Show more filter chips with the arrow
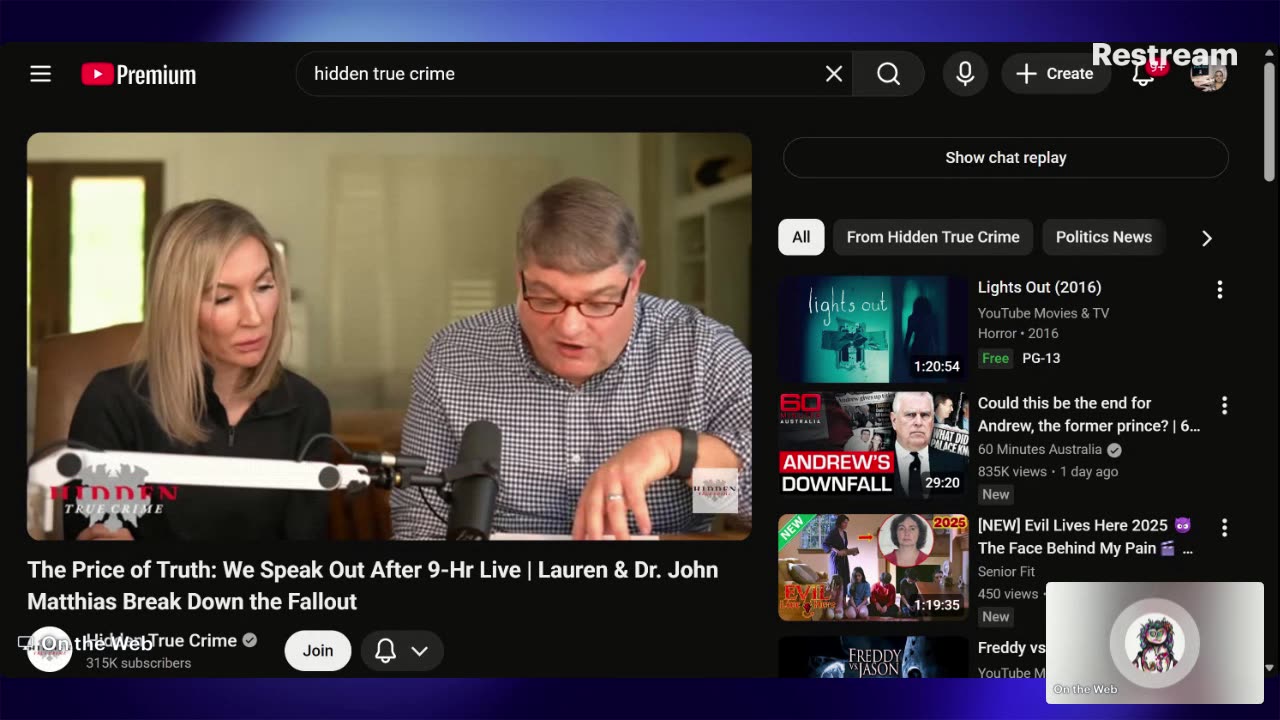 [1206, 238]
